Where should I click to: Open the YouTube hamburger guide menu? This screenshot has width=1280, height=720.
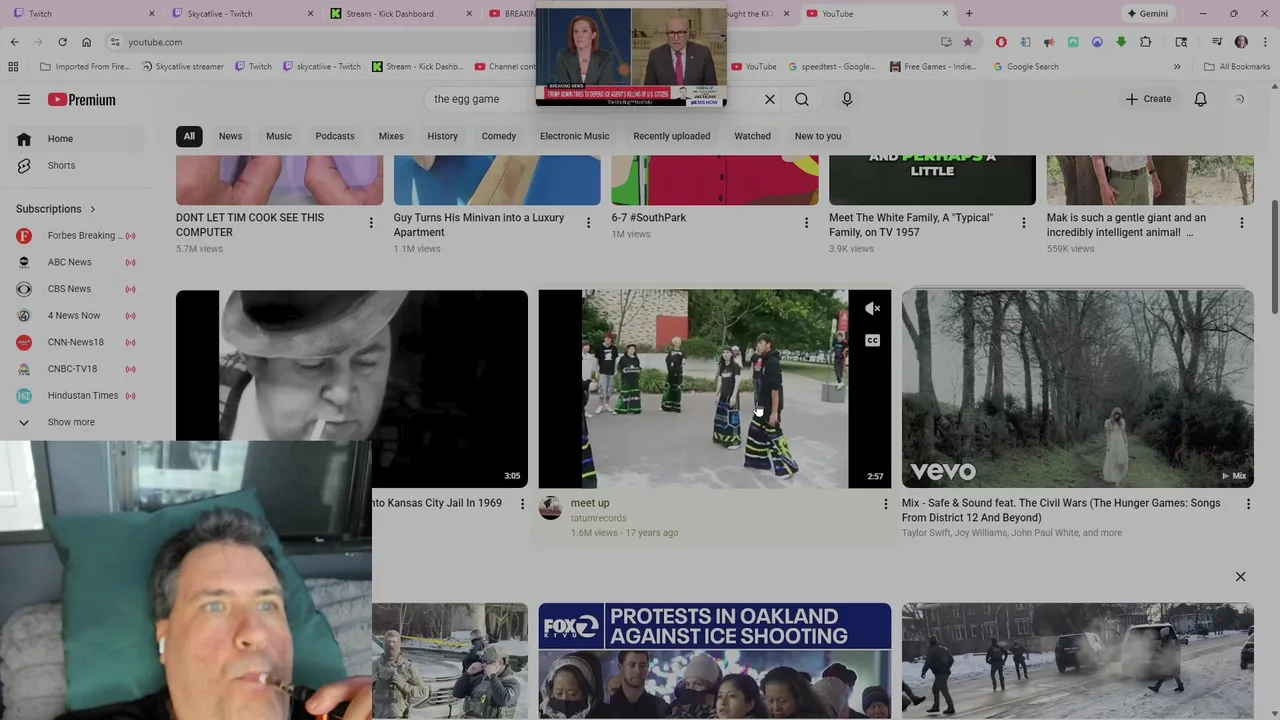tap(24, 99)
